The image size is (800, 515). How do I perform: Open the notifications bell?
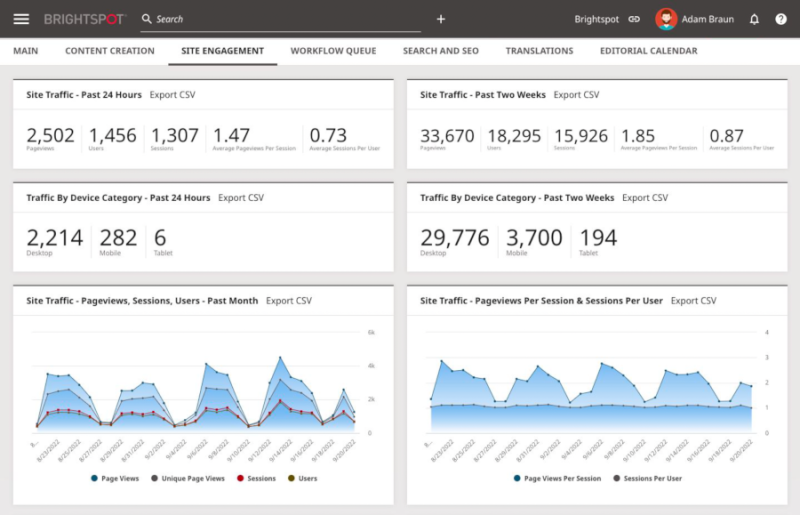pyautogui.click(x=754, y=19)
